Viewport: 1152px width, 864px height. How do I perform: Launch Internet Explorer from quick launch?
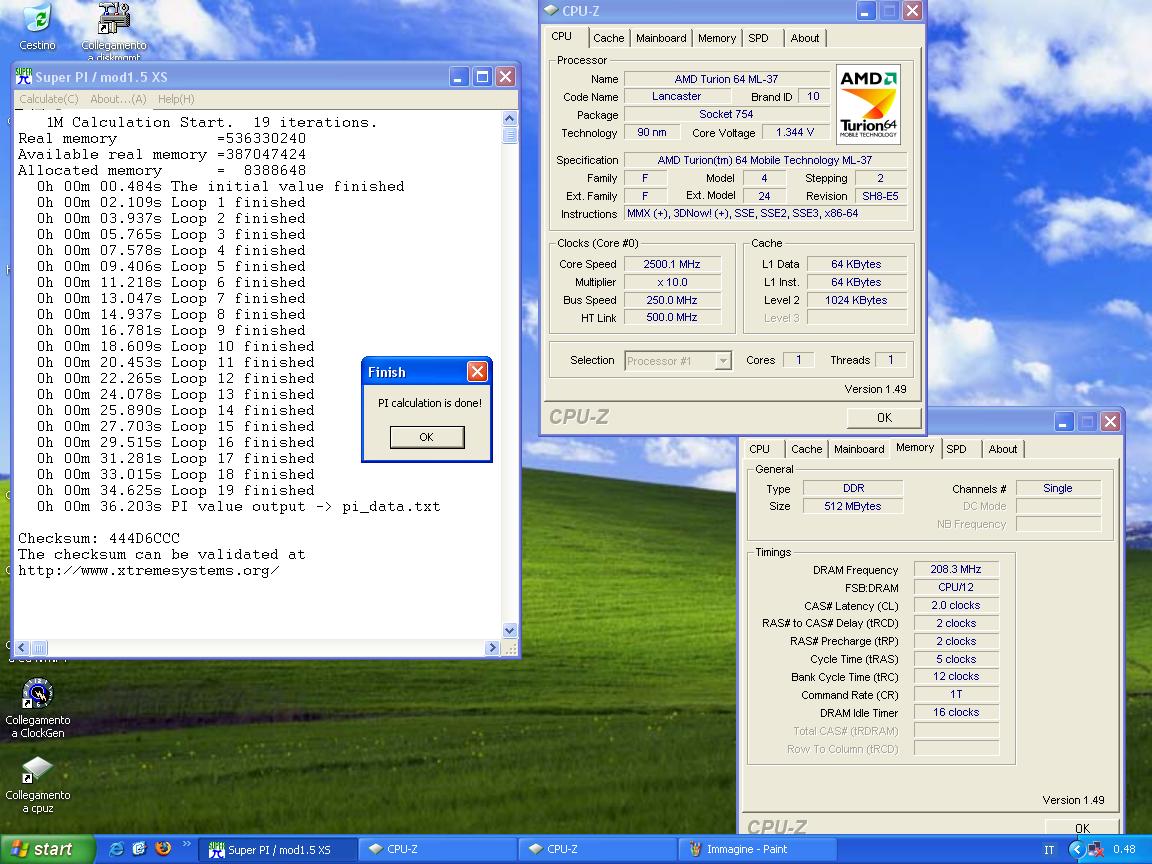click(x=116, y=849)
